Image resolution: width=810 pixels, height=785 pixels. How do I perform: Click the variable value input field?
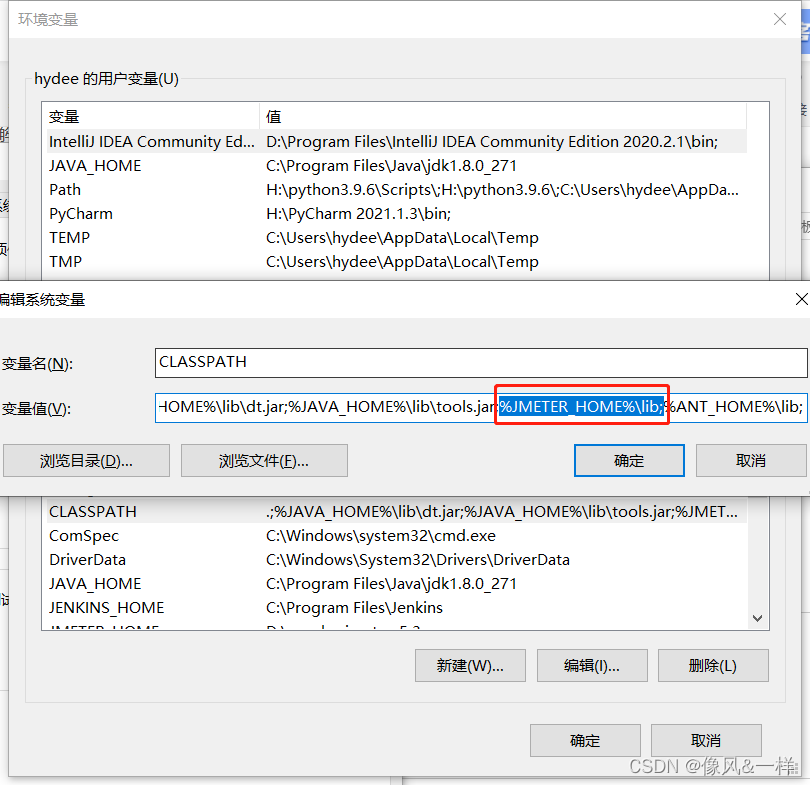point(481,407)
